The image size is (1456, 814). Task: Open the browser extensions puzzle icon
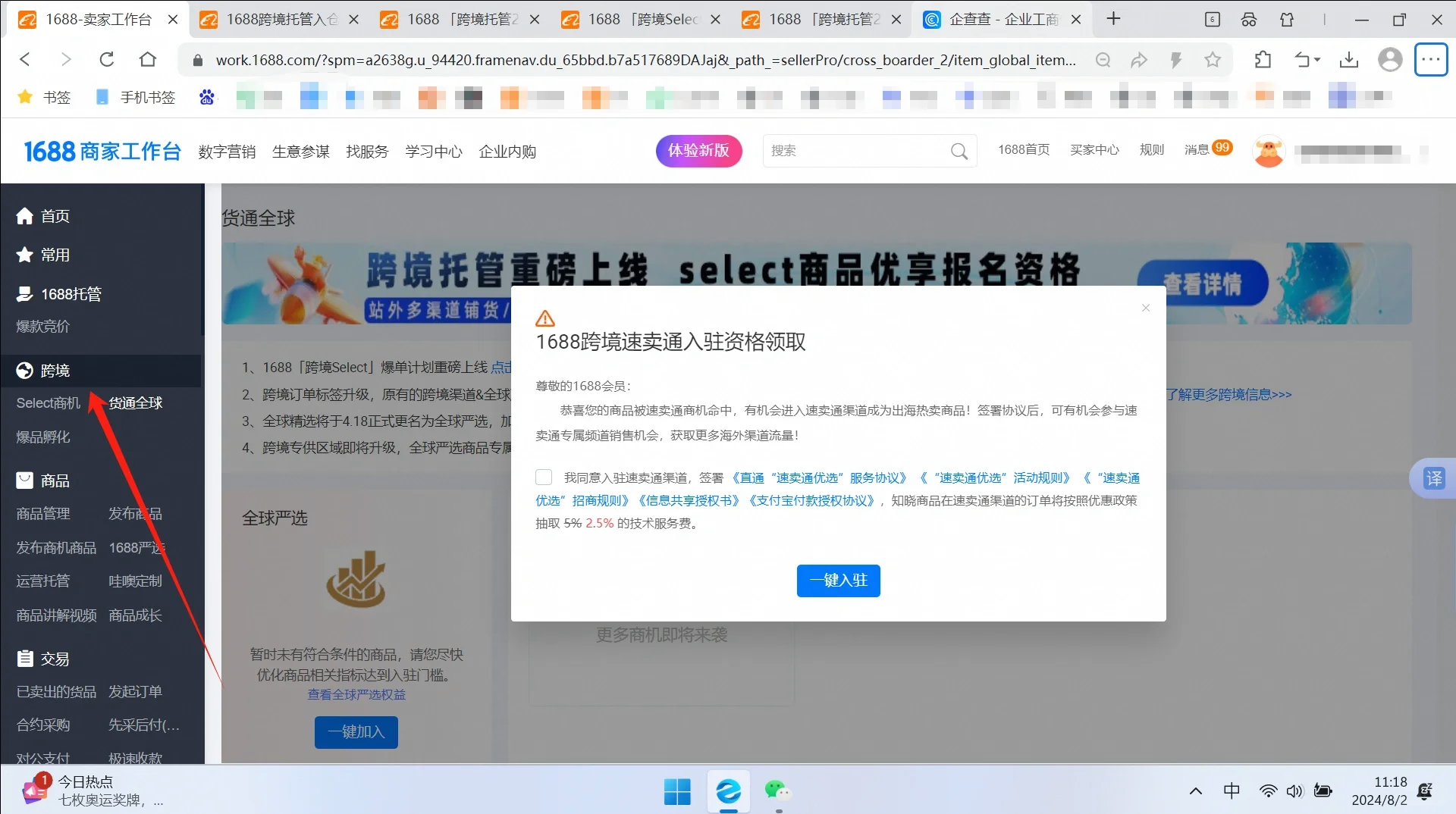[x=1263, y=59]
